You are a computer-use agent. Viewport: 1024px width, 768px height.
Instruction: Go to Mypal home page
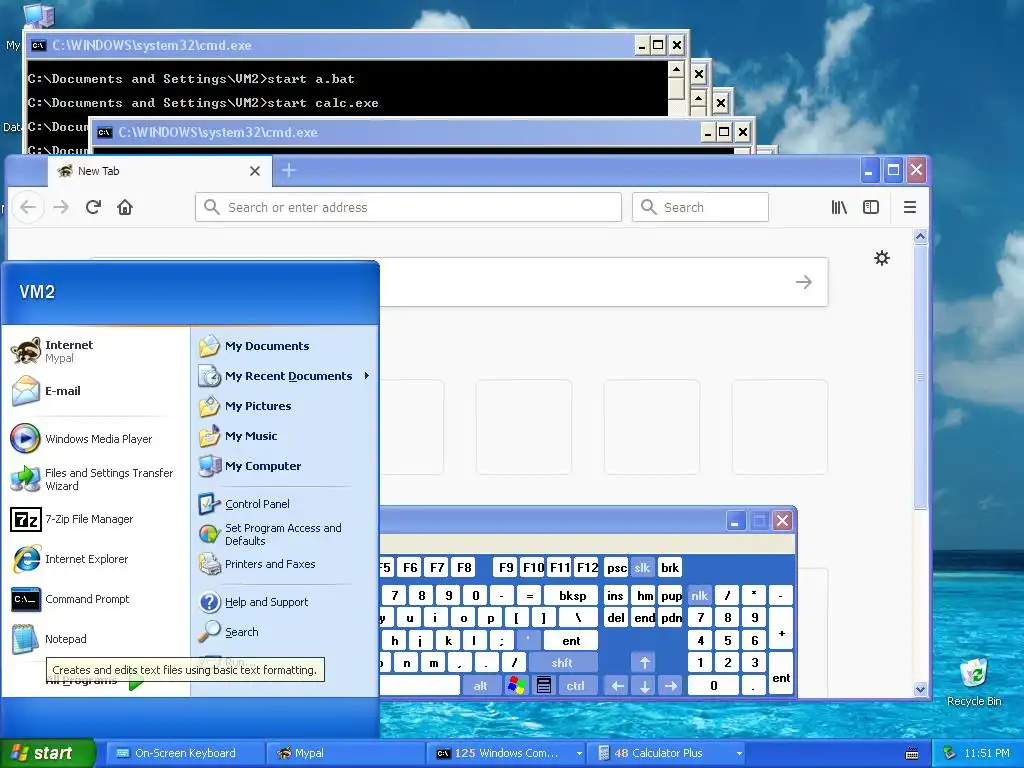(125, 207)
